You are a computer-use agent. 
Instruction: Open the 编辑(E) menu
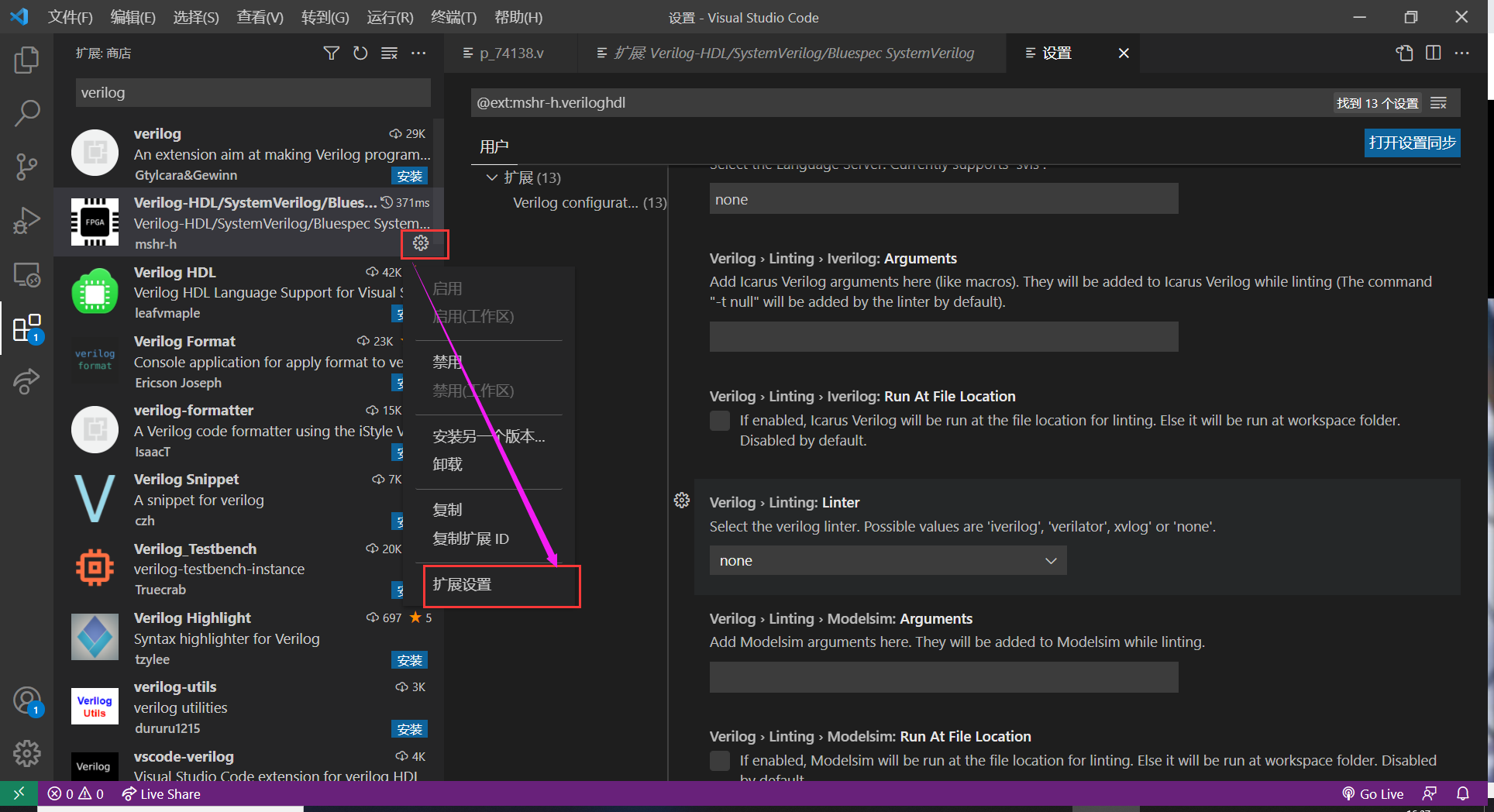click(133, 17)
